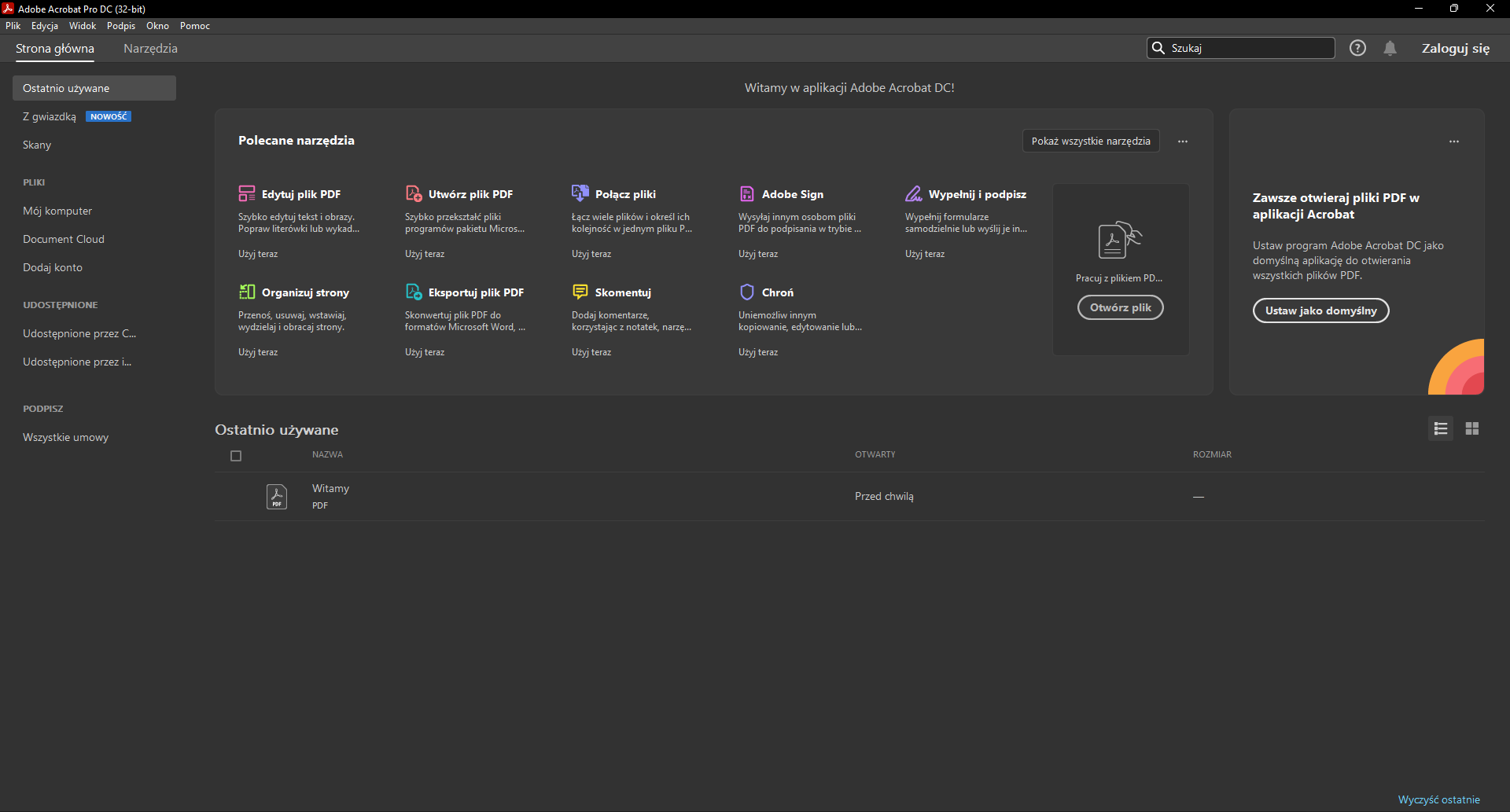The height and width of the screenshot is (812, 1510).
Task: Click Użyj teraz under Eksportuj plik PDF
Action: (x=425, y=352)
